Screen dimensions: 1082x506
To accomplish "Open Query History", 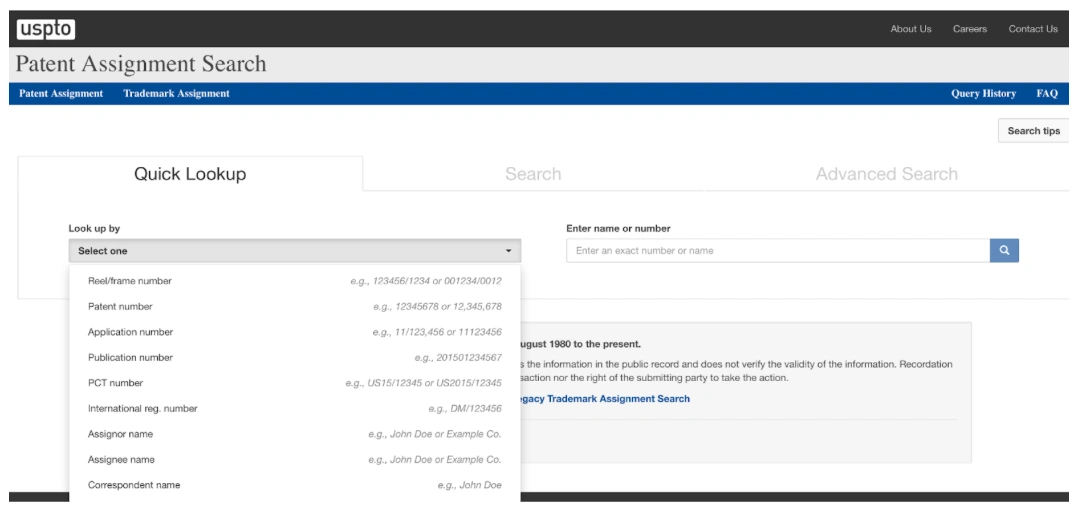I will [983, 94].
